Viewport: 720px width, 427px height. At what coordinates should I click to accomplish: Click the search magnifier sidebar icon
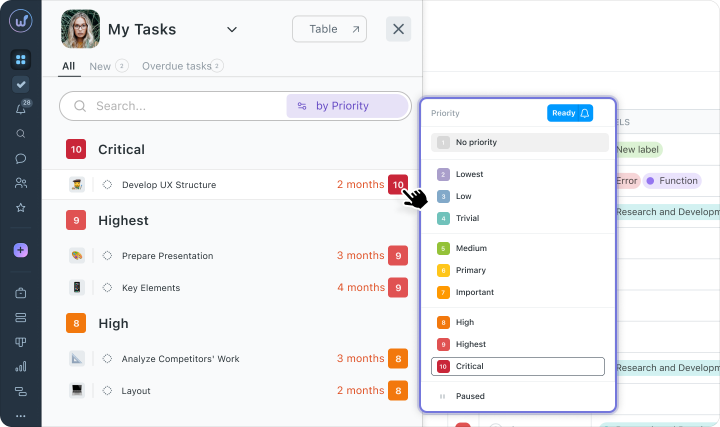[21, 134]
